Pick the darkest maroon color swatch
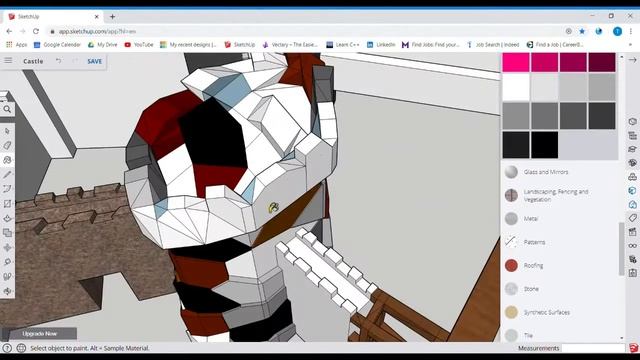 602,62
